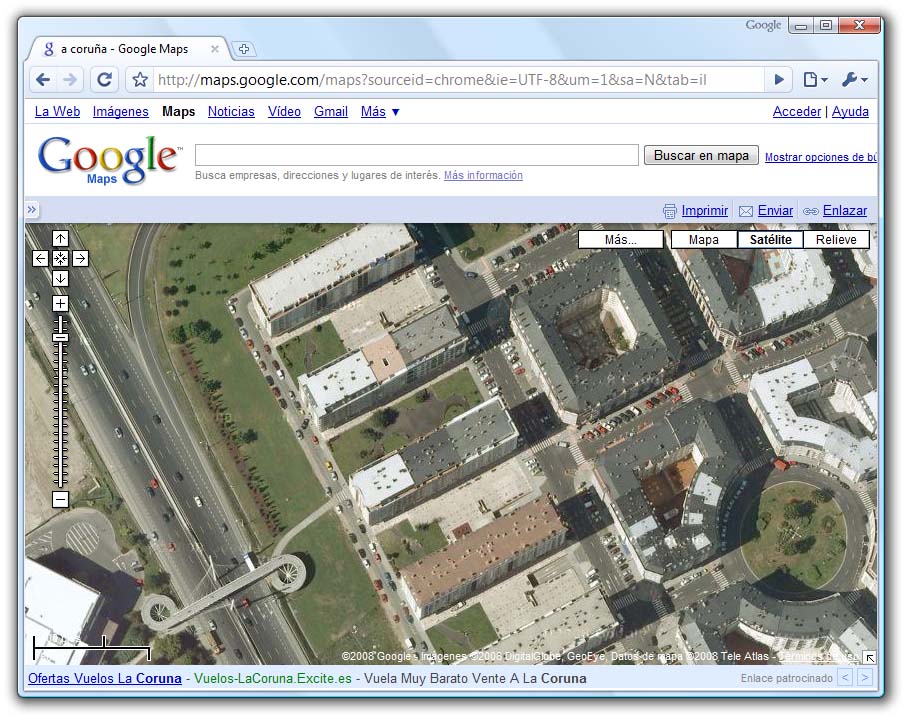Screen dimensions: 903x717
Task: Click the Vuelos-LaCoruna.Excite.es text
Action: pos(272,678)
